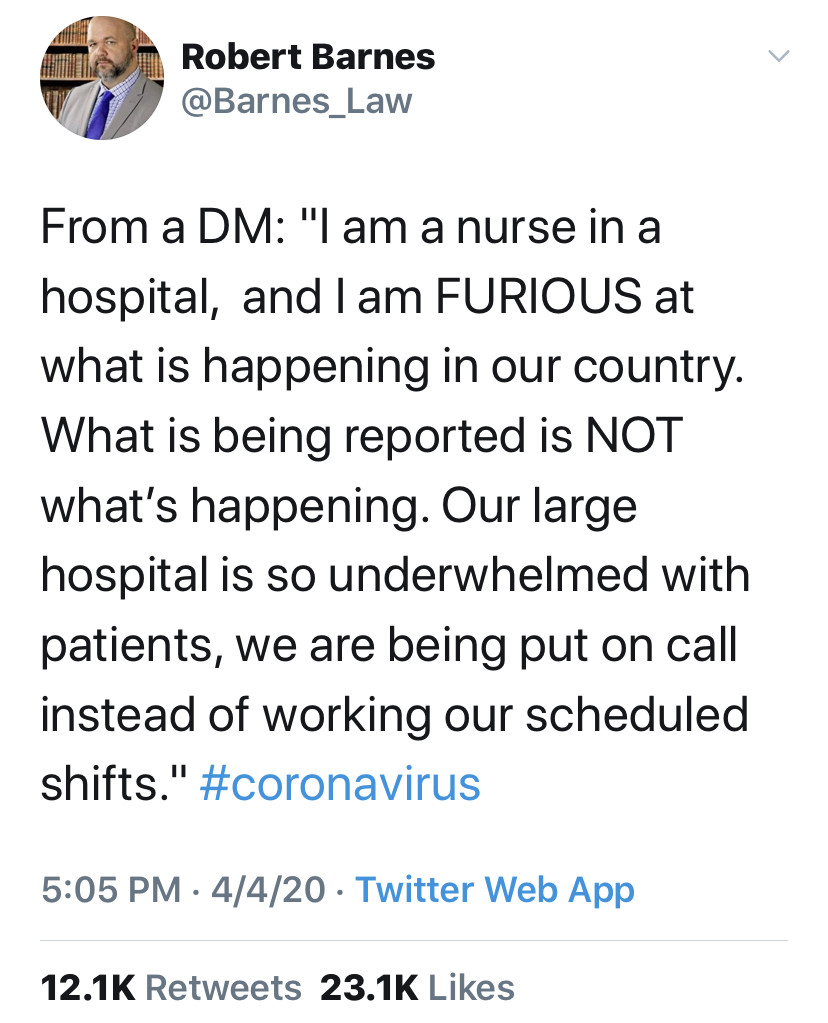828x1023 pixels.
Task: Open the Likes label list
Action: [x=470, y=987]
